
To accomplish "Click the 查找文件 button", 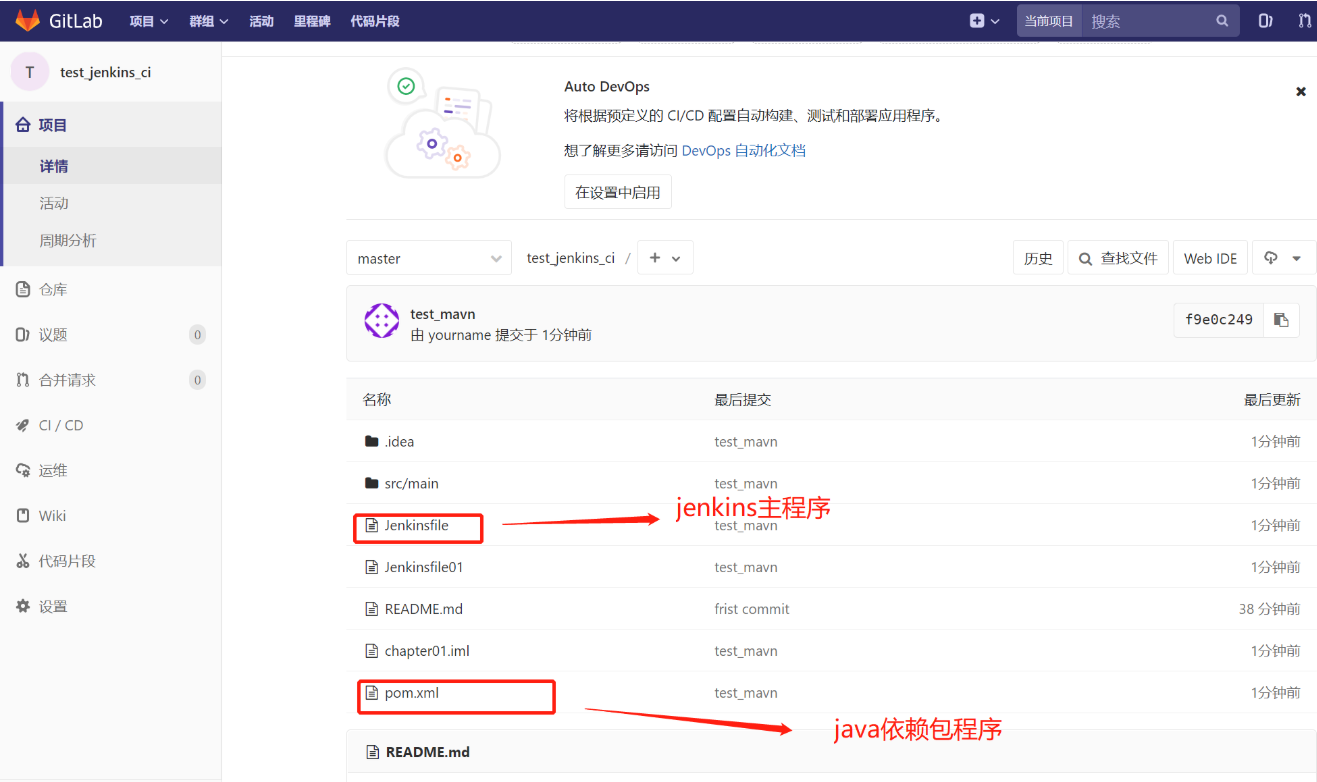I will tap(1118, 258).
